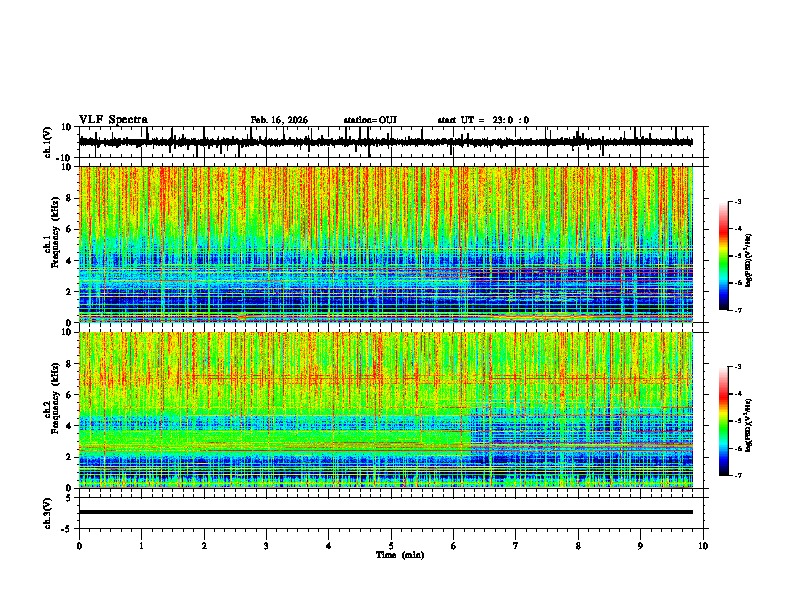792x612 pixels.
Task: Click time axis tick label "4"
Action: (x=328, y=546)
